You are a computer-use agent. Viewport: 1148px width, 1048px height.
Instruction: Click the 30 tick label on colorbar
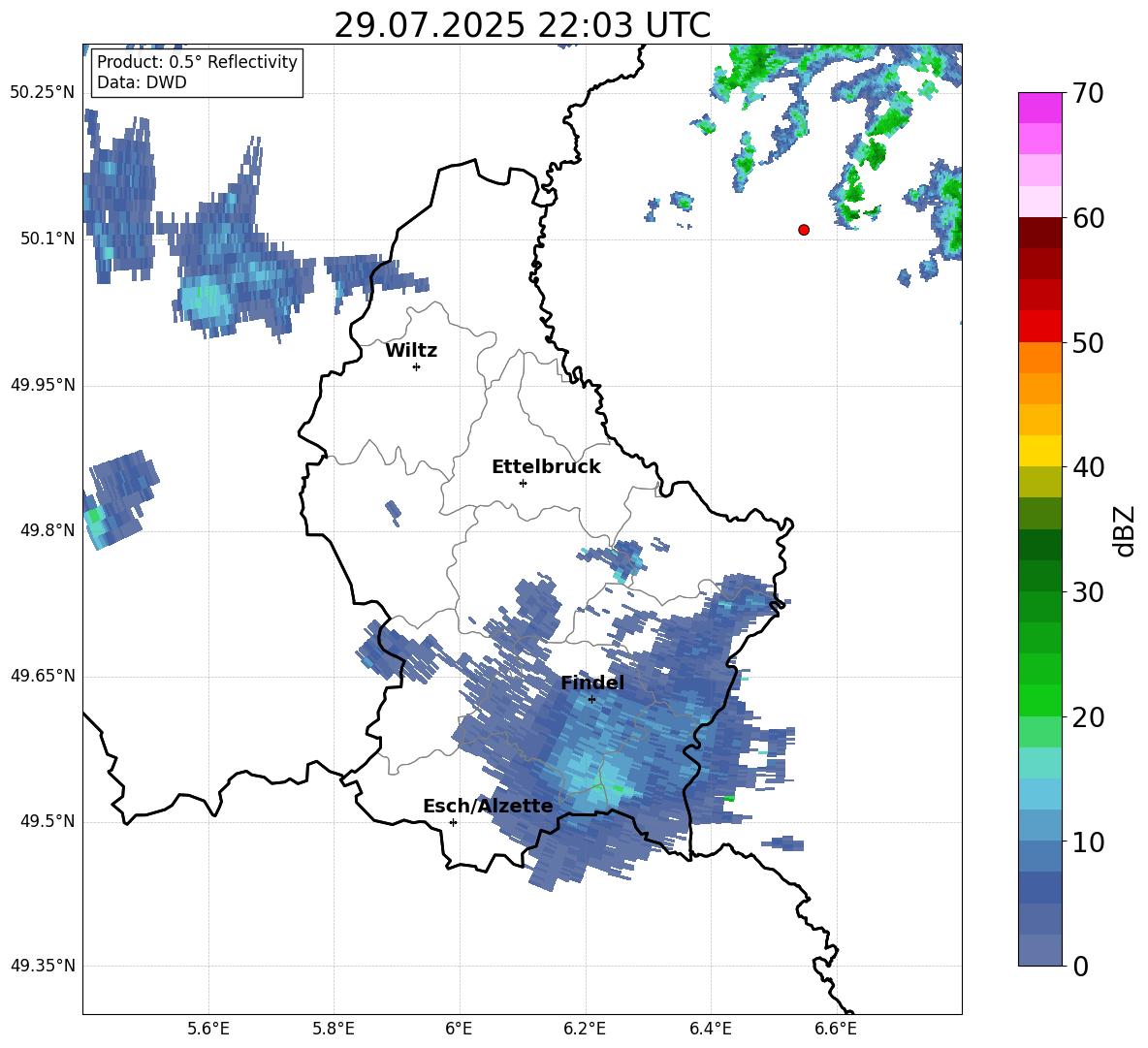pos(1088,592)
